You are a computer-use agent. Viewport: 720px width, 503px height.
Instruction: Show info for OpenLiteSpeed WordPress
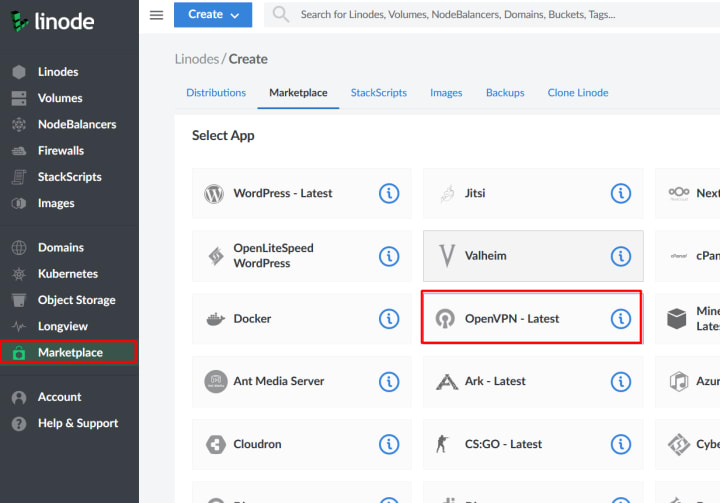pos(389,256)
